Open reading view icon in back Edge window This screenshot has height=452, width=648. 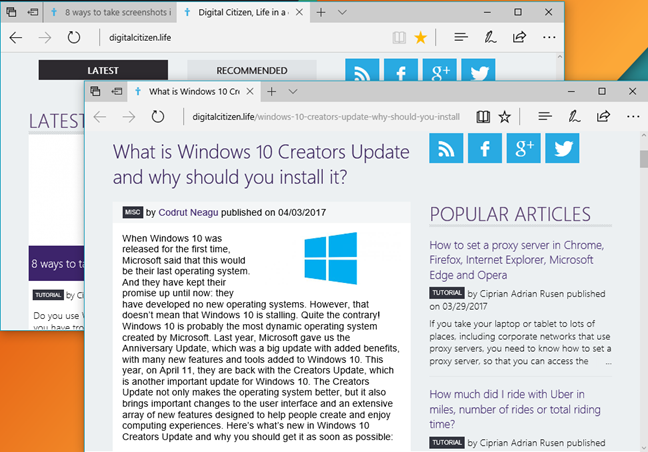coord(399,38)
